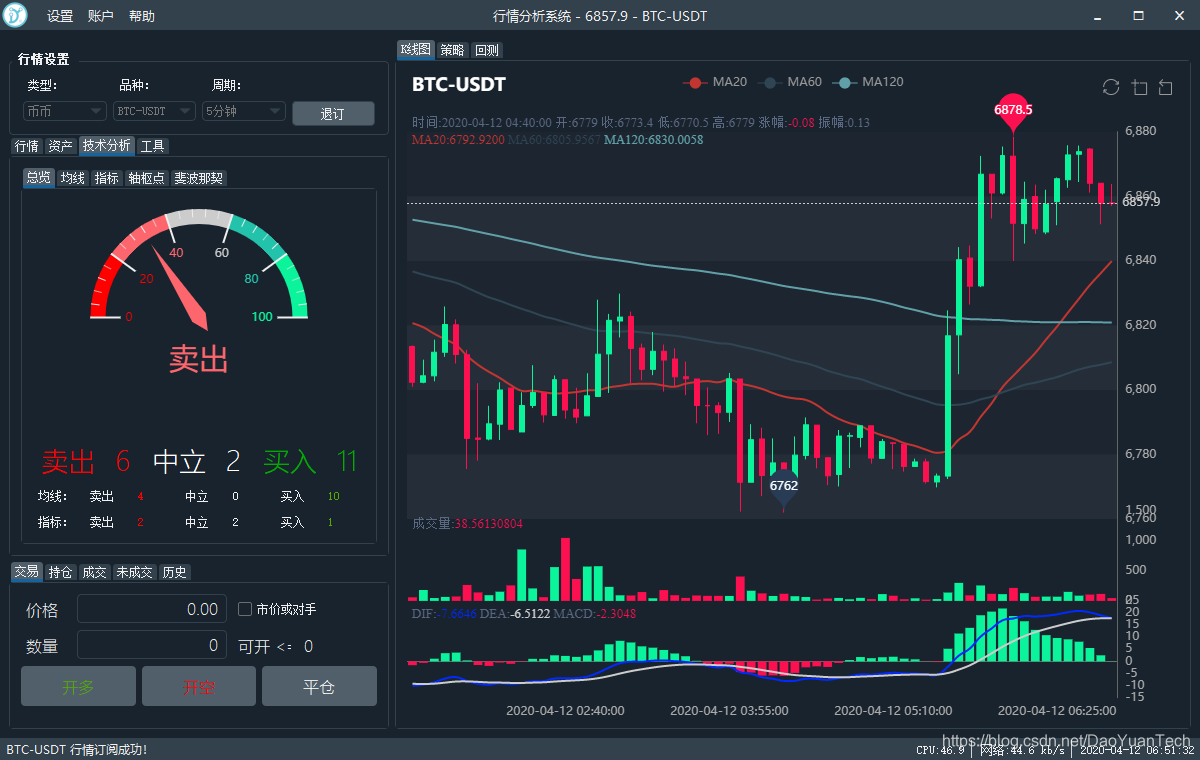
Task: Click the chart restore/refresh icon
Action: 1111,87
